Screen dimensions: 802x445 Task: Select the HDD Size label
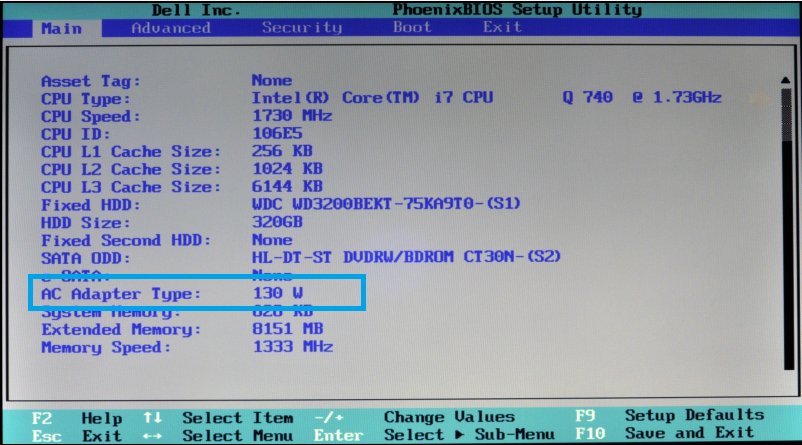(85, 223)
